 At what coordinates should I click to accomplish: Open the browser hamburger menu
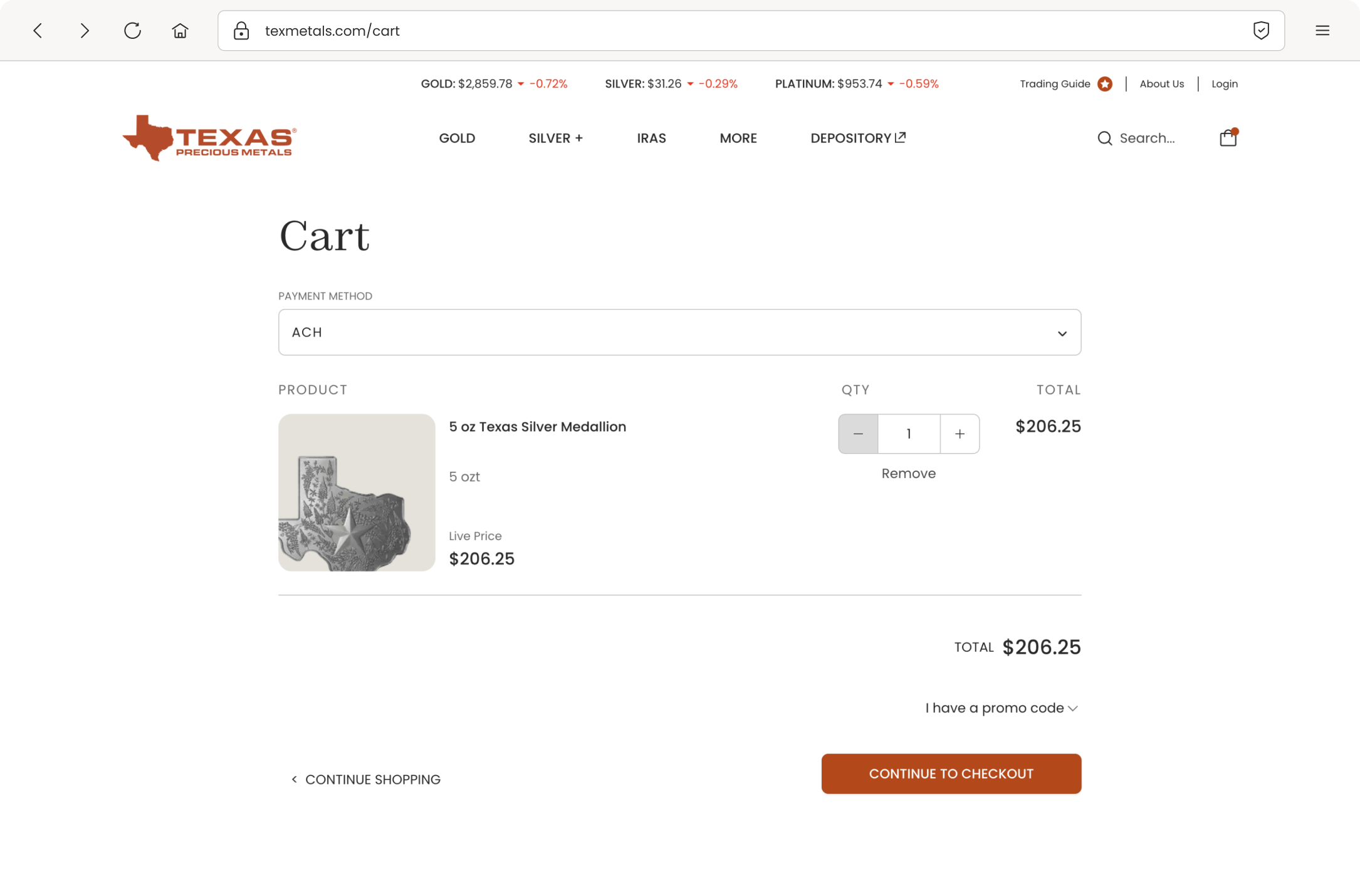(x=1322, y=30)
